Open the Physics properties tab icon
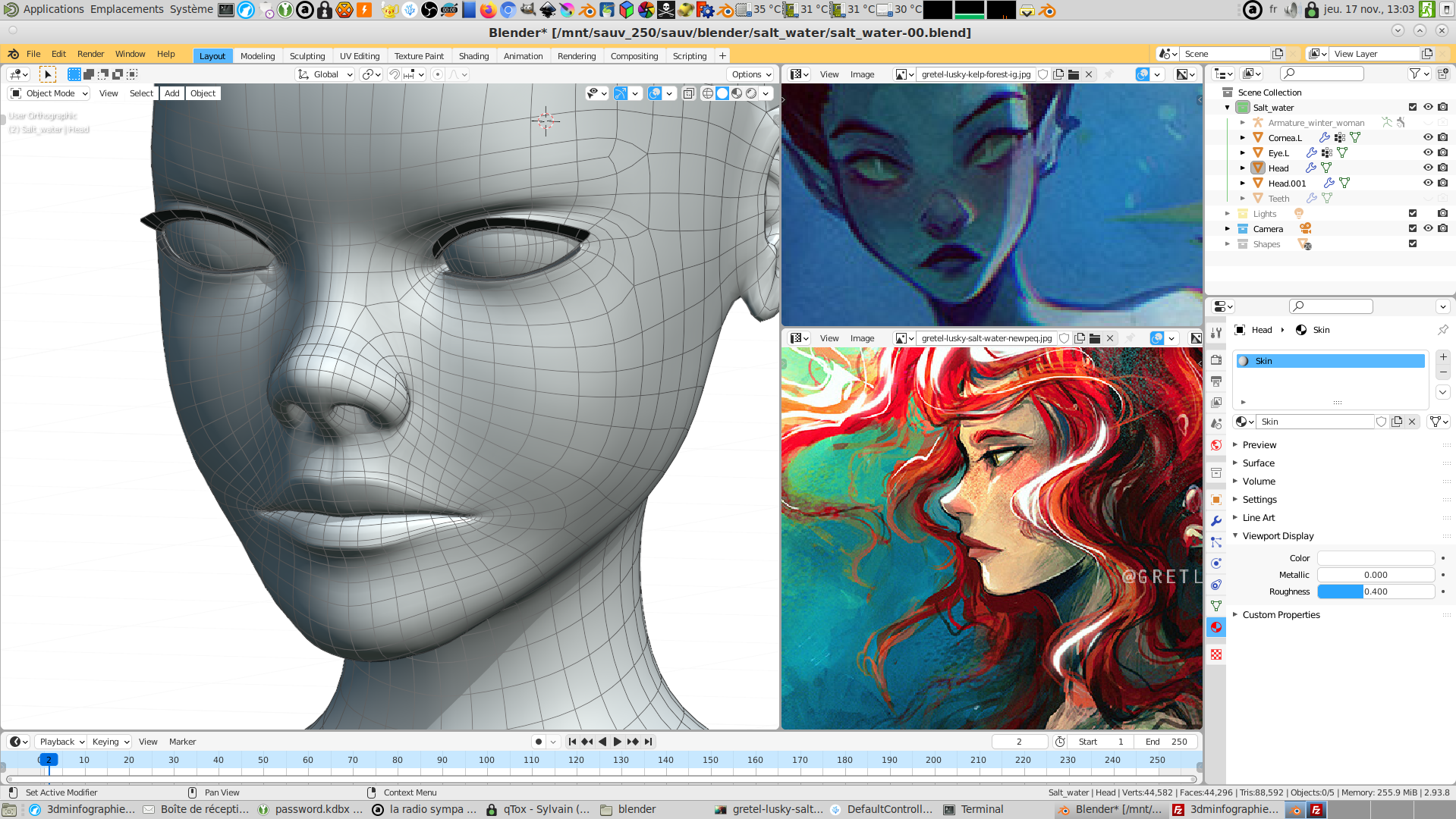Screen dimensions: 1456x819 (1216, 563)
